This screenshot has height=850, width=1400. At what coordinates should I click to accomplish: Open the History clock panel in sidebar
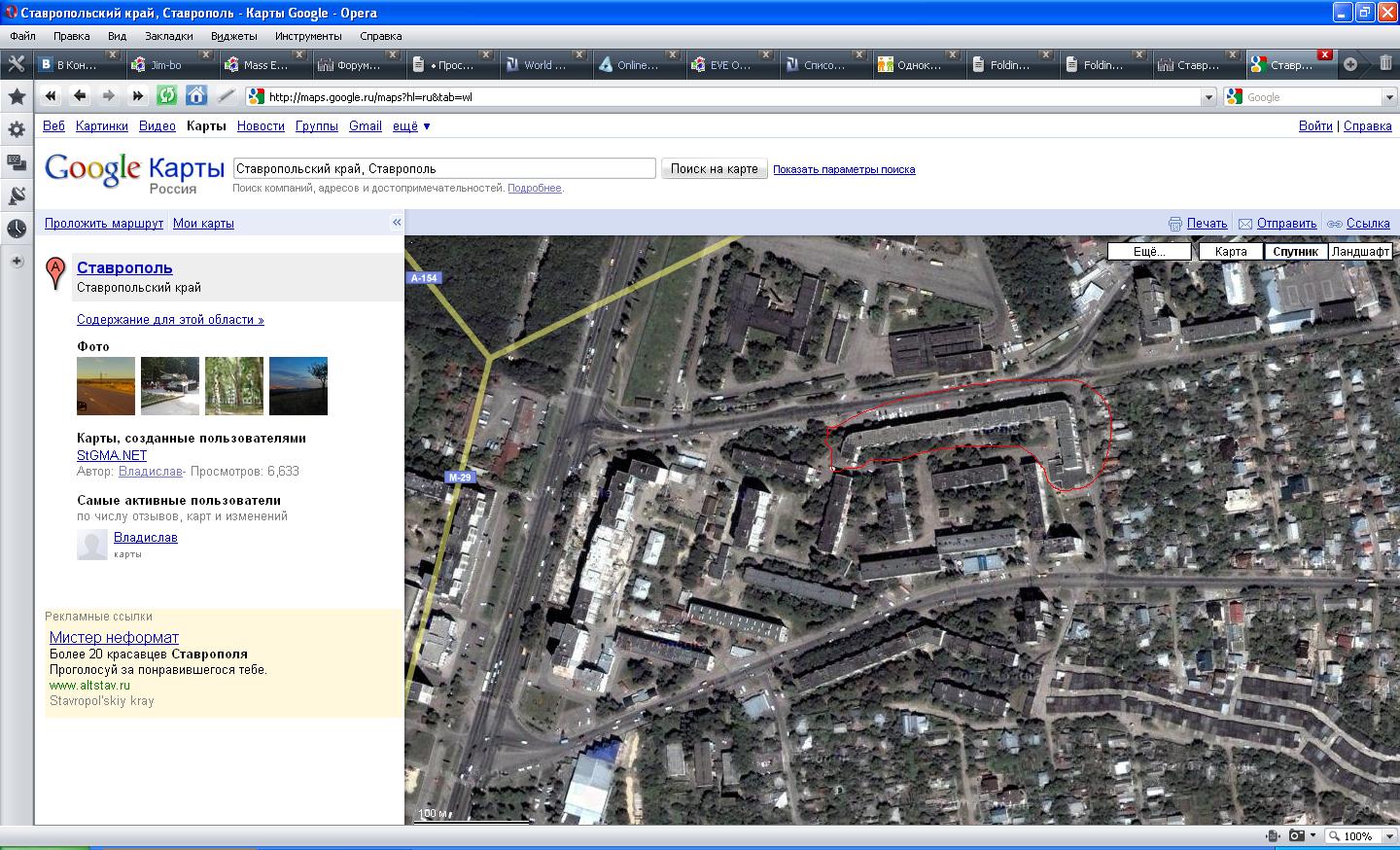[17, 229]
